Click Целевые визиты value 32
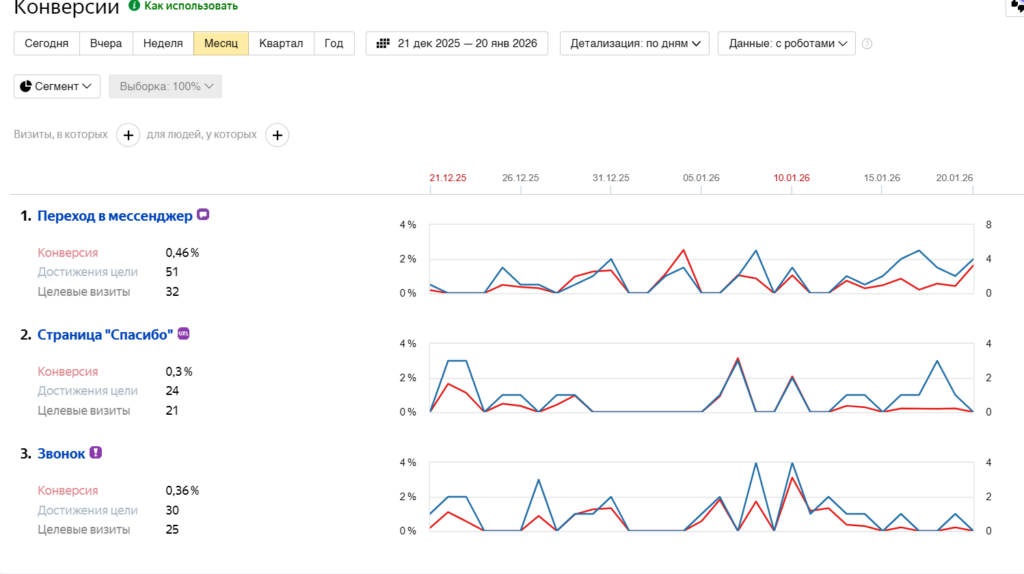This screenshot has width=1024, height=574. 172,292
